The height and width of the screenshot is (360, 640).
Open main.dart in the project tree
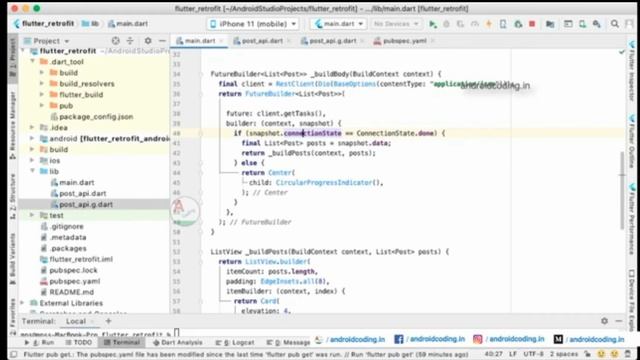(x=76, y=182)
